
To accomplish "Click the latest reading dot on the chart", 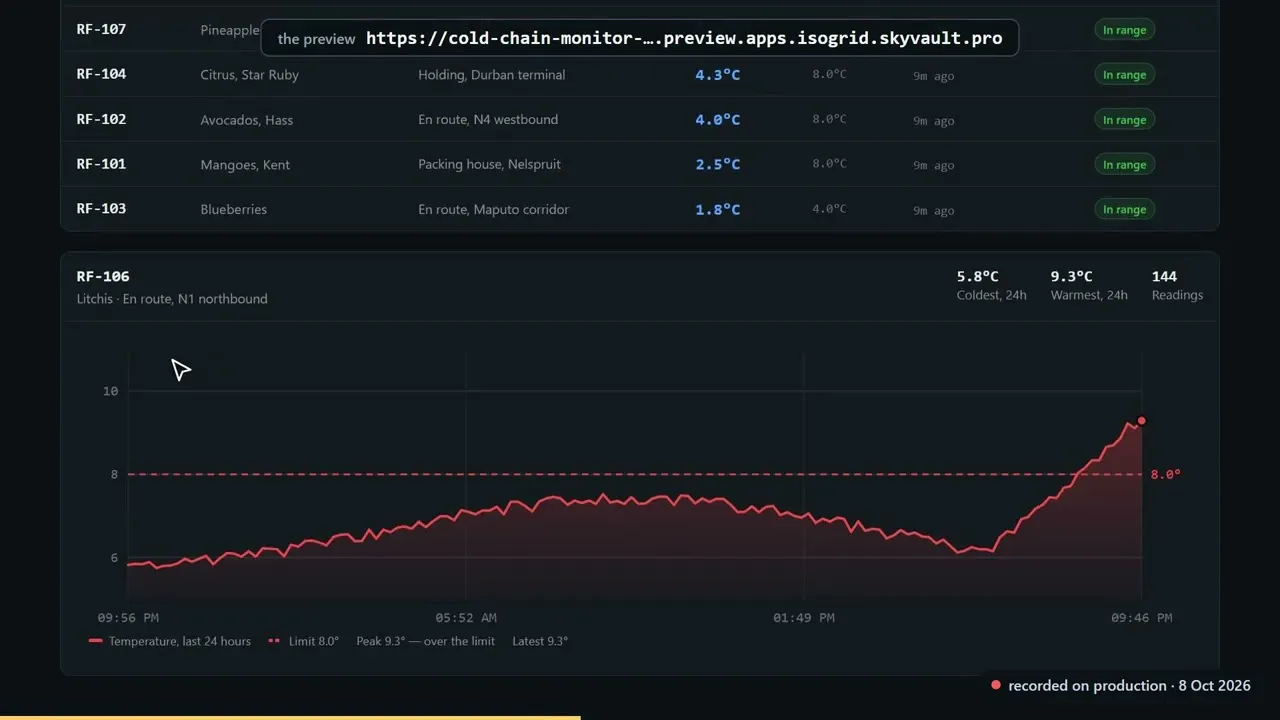I will tap(1142, 421).
